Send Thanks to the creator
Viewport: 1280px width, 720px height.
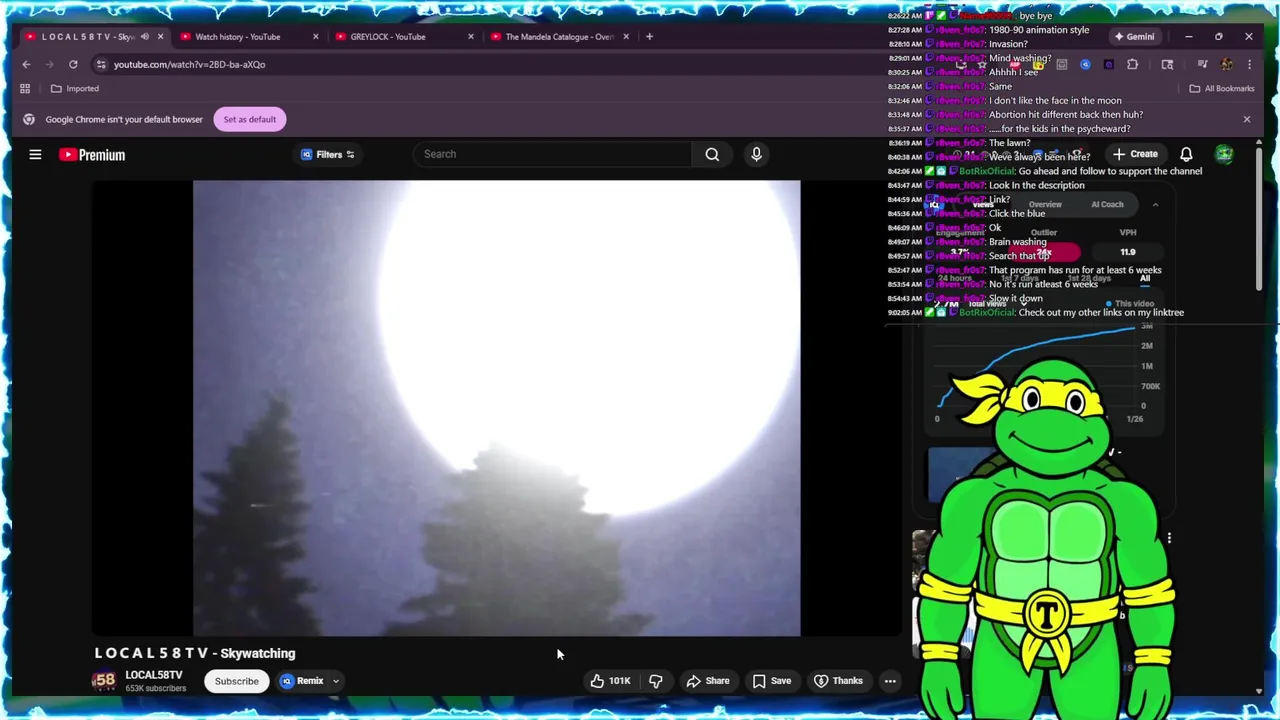838,681
